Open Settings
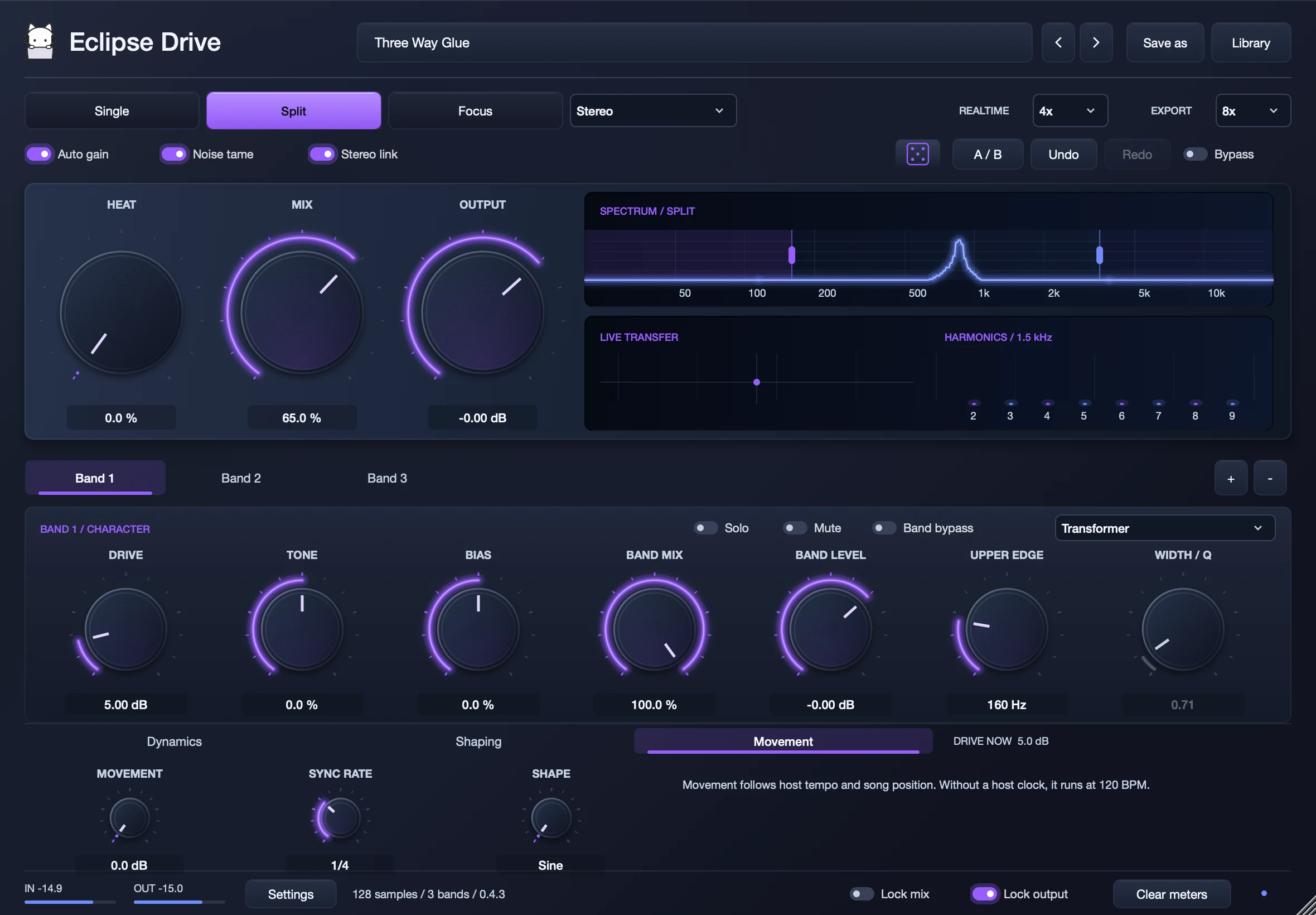Screen dimensions: 1316x915 (x=291, y=894)
